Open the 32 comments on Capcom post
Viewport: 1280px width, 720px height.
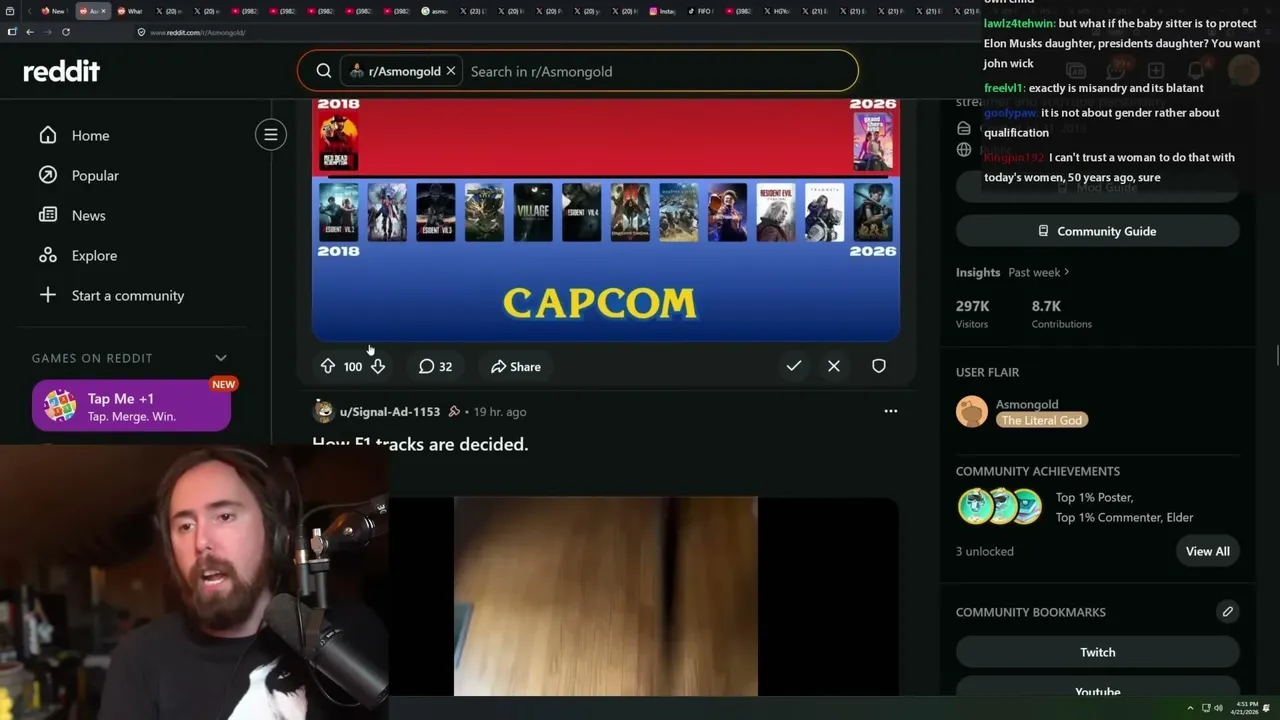pos(435,366)
